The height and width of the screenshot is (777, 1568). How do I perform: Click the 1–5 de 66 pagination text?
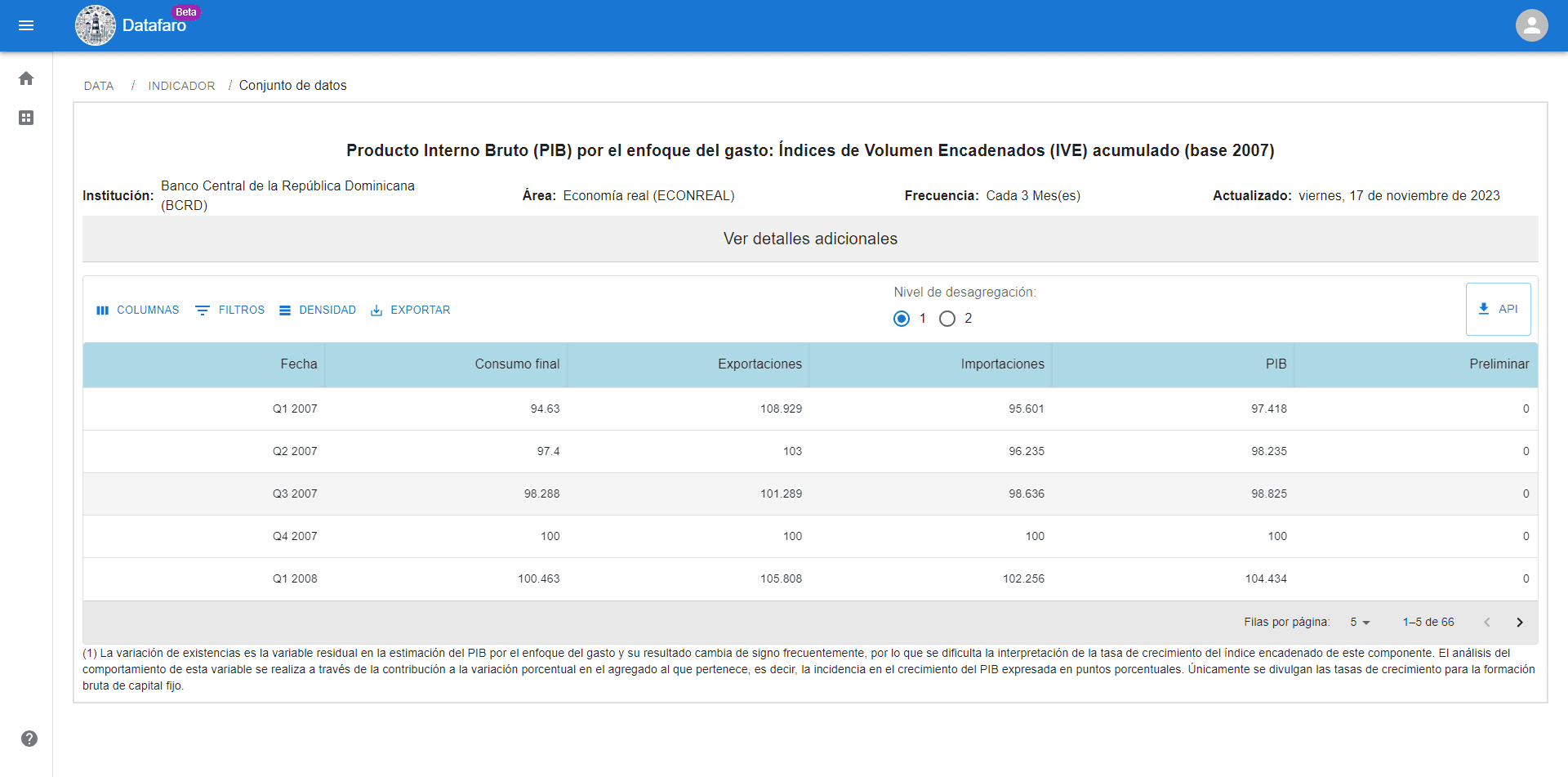[1428, 623]
